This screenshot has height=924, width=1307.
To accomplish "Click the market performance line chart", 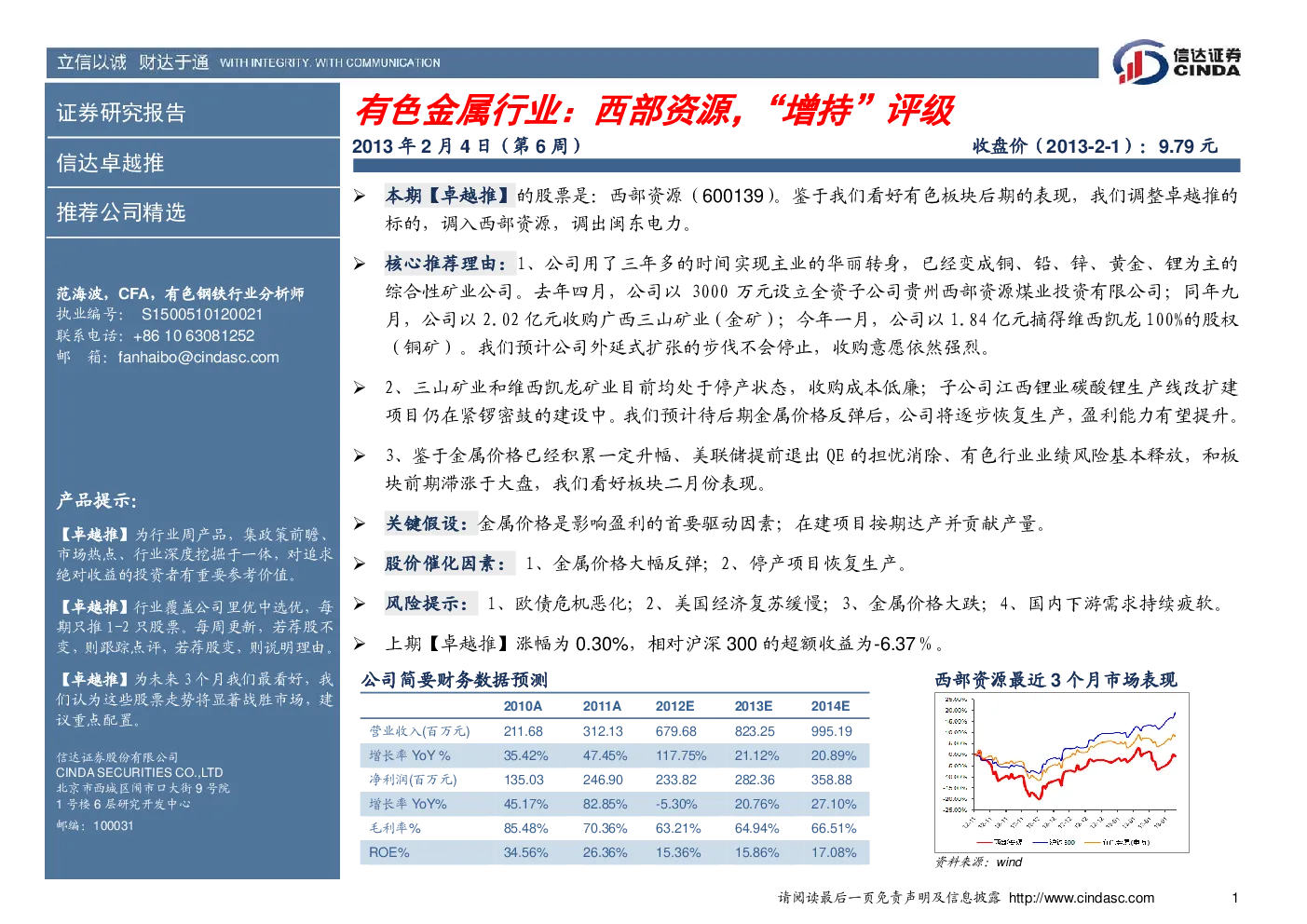I will (x=1064, y=773).
